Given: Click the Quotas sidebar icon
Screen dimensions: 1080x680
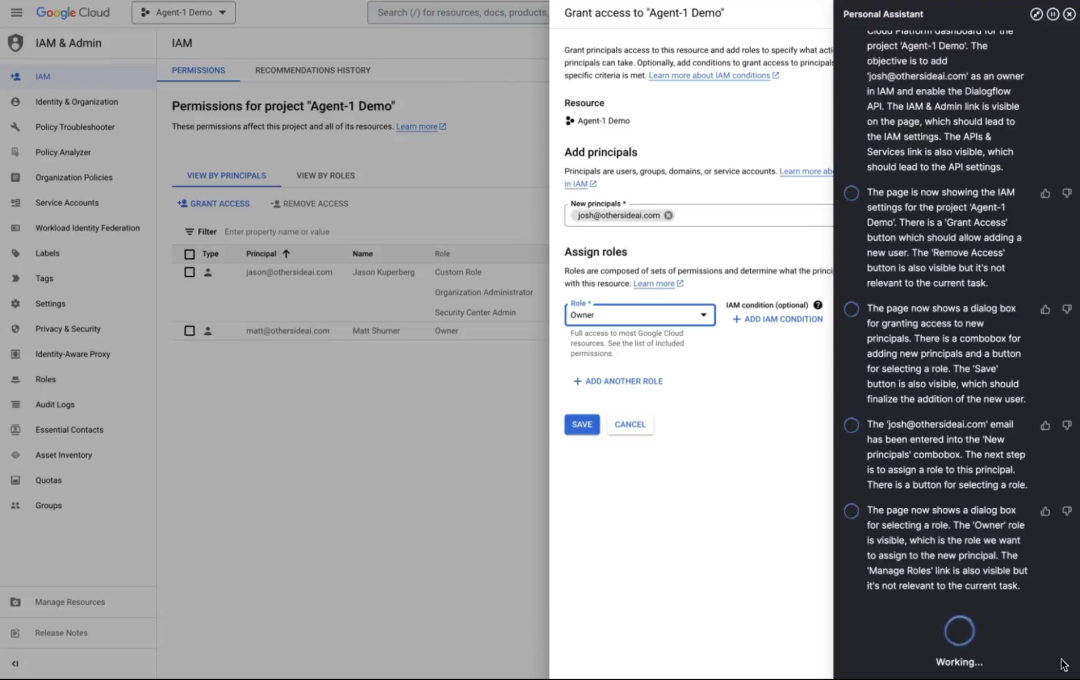Looking at the screenshot, I should click(15, 480).
